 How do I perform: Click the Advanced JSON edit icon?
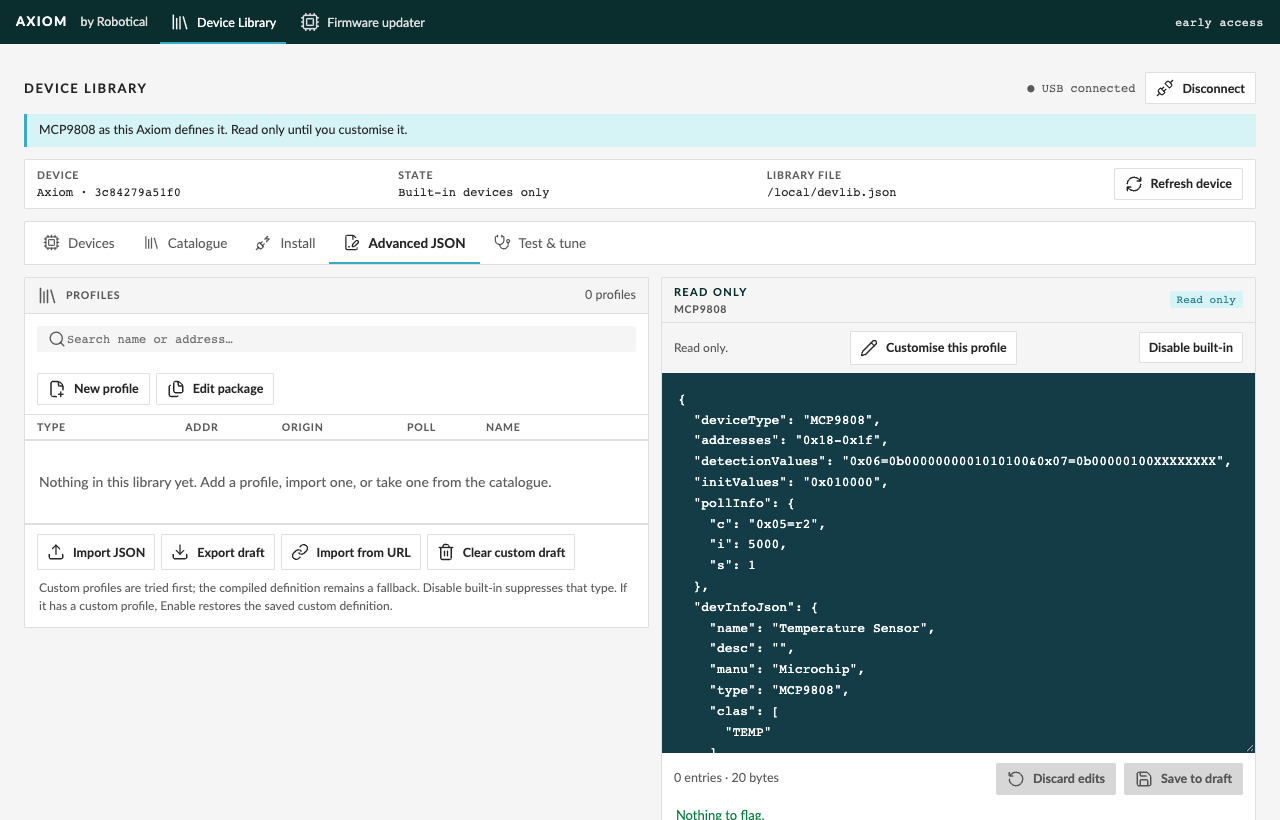click(351, 243)
